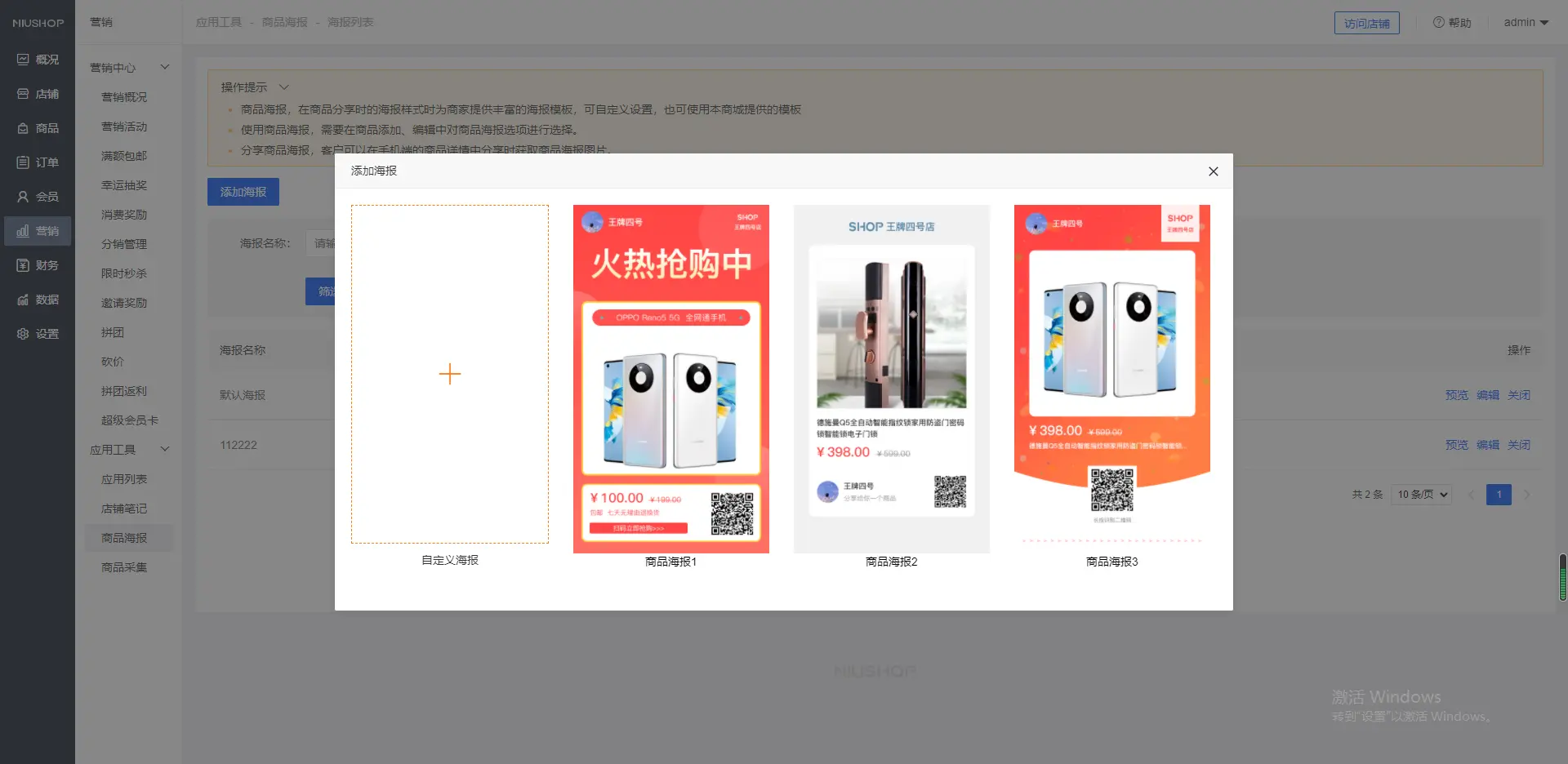The image size is (1568, 764).
Task: Open the 店铺 shop icon in sidebar
Action: tap(23, 94)
